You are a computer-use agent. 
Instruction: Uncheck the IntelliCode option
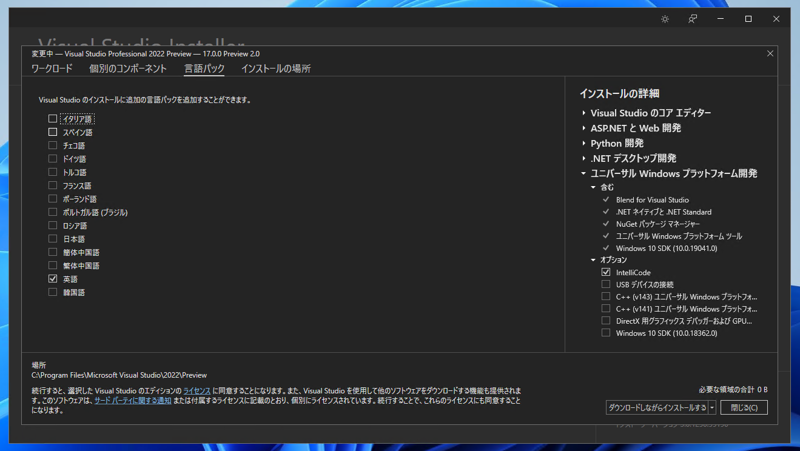pyautogui.click(x=606, y=272)
